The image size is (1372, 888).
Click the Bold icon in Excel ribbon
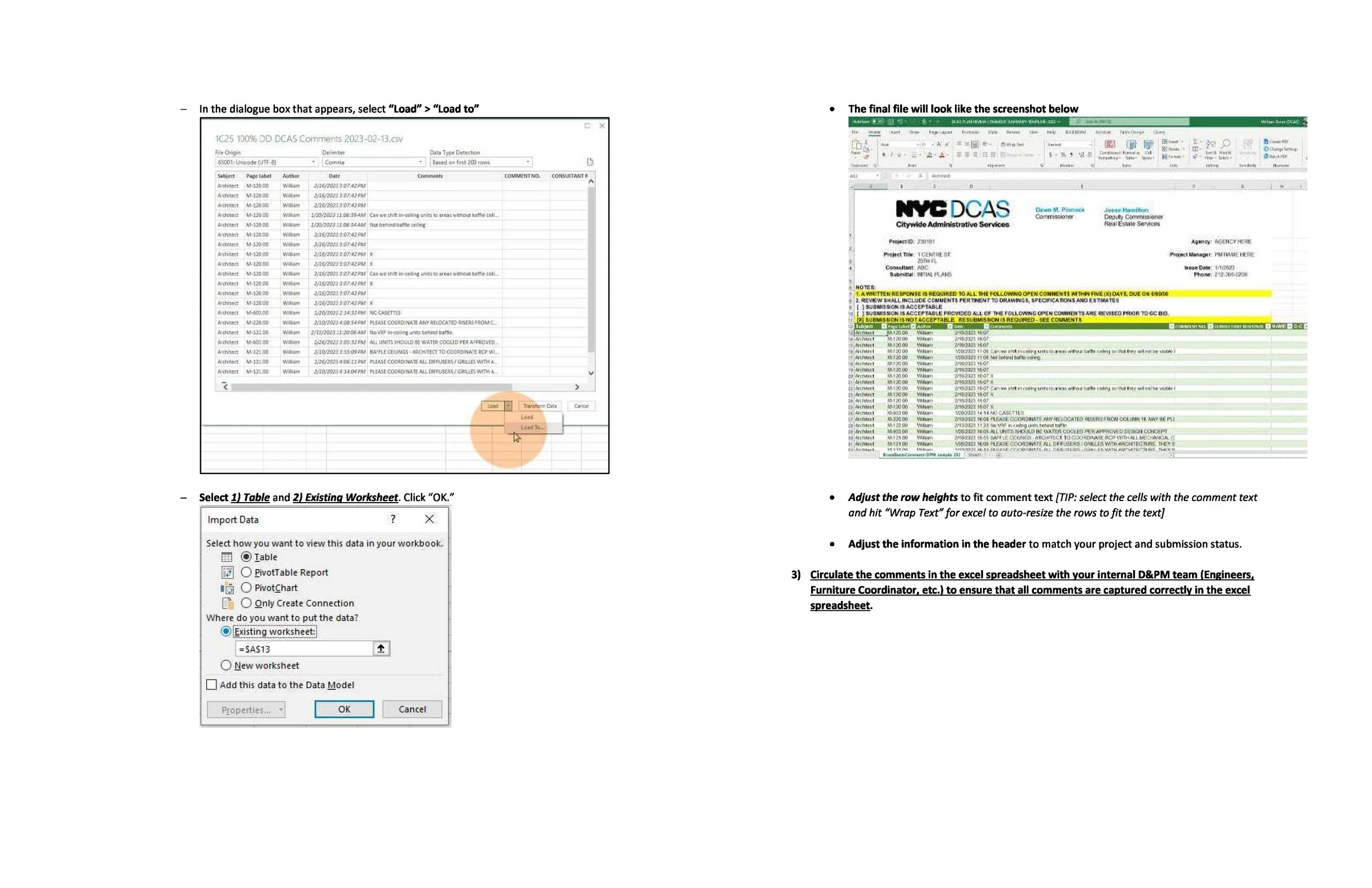pos(884,155)
